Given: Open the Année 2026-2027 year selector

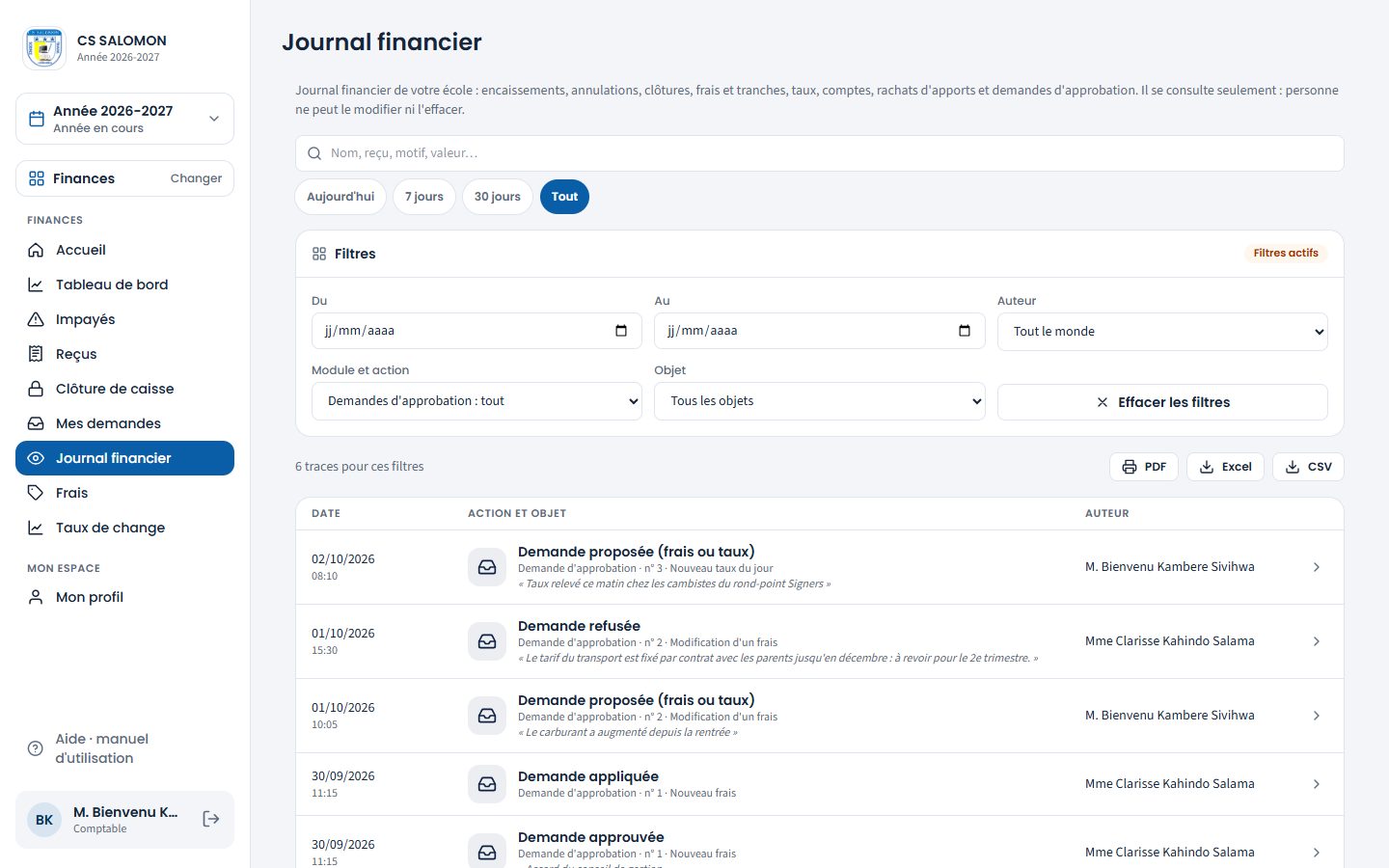Looking at the screenshot, I should [x=124, y=119].
